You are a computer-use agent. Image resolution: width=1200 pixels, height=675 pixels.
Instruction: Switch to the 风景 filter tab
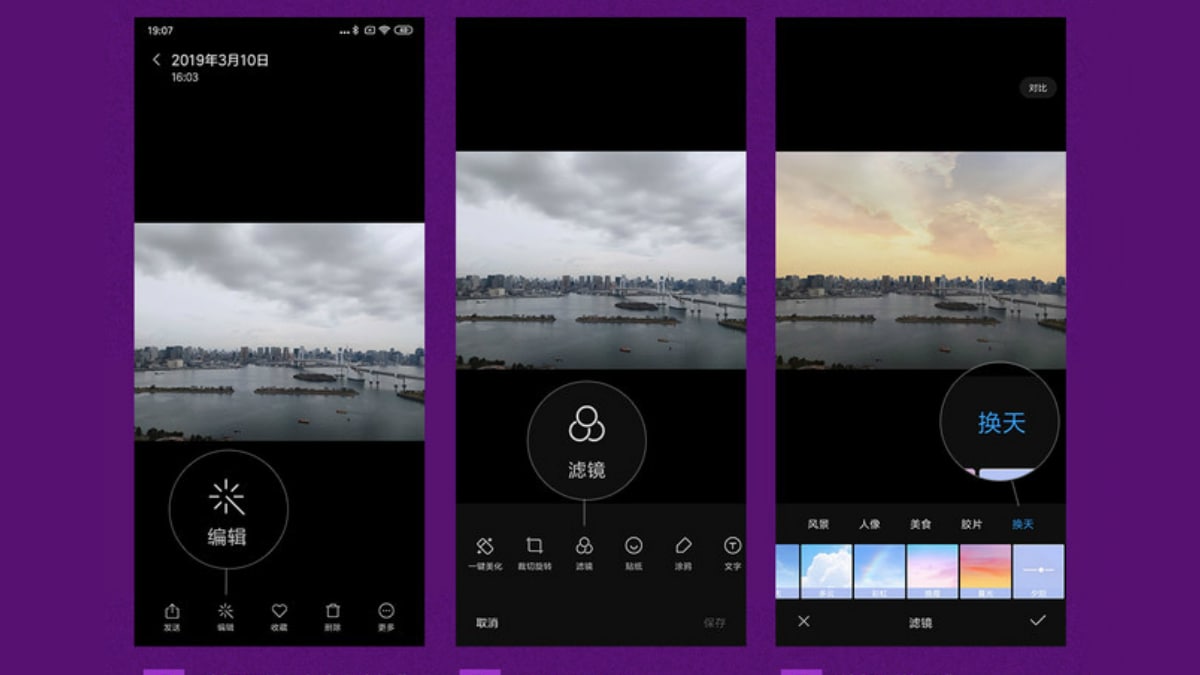[x=818, y=524]
